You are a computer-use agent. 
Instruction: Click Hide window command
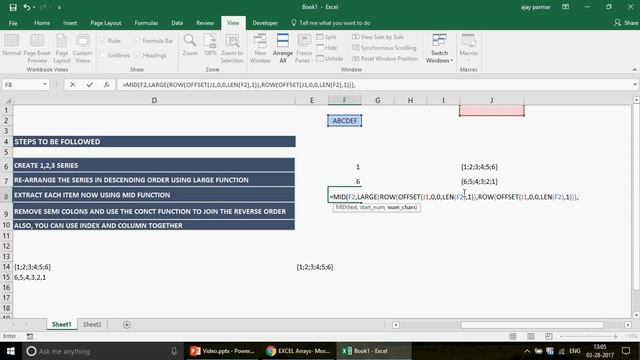[327, 48]
